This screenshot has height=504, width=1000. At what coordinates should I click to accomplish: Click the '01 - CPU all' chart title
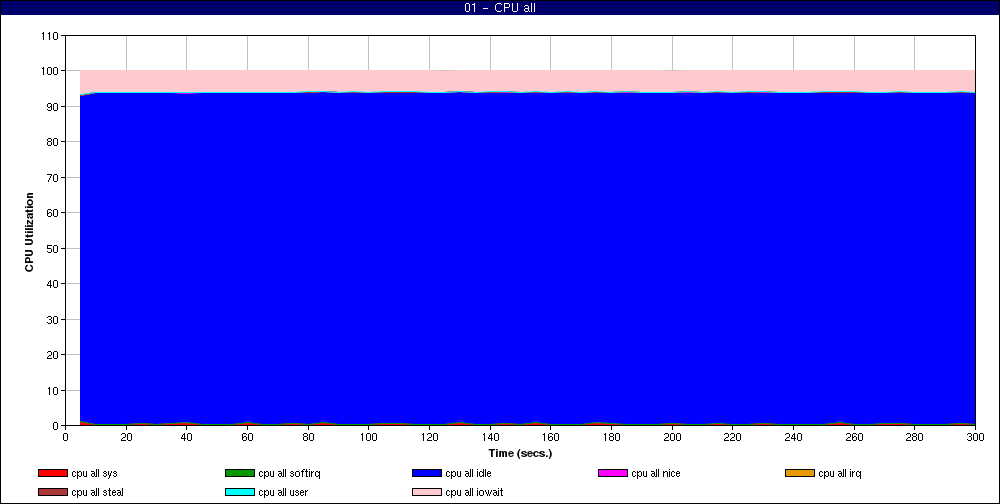pos(500,8)
